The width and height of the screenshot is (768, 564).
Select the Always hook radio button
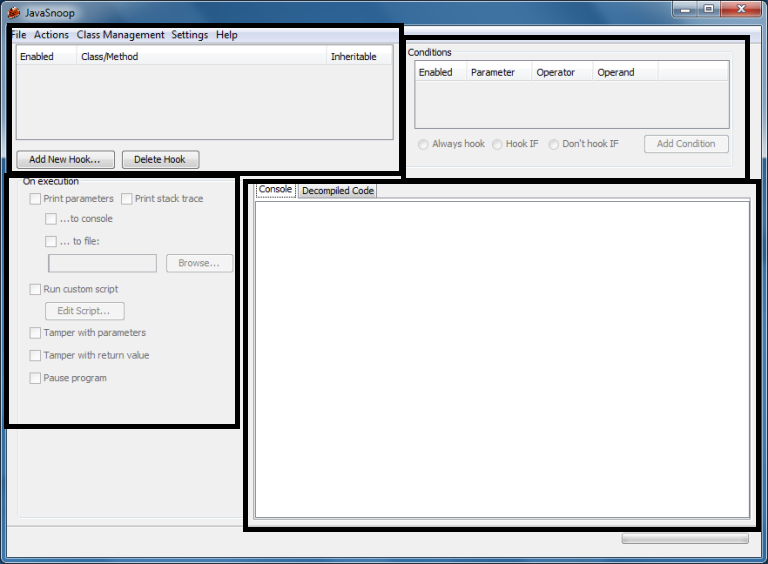tap(424, 144)
